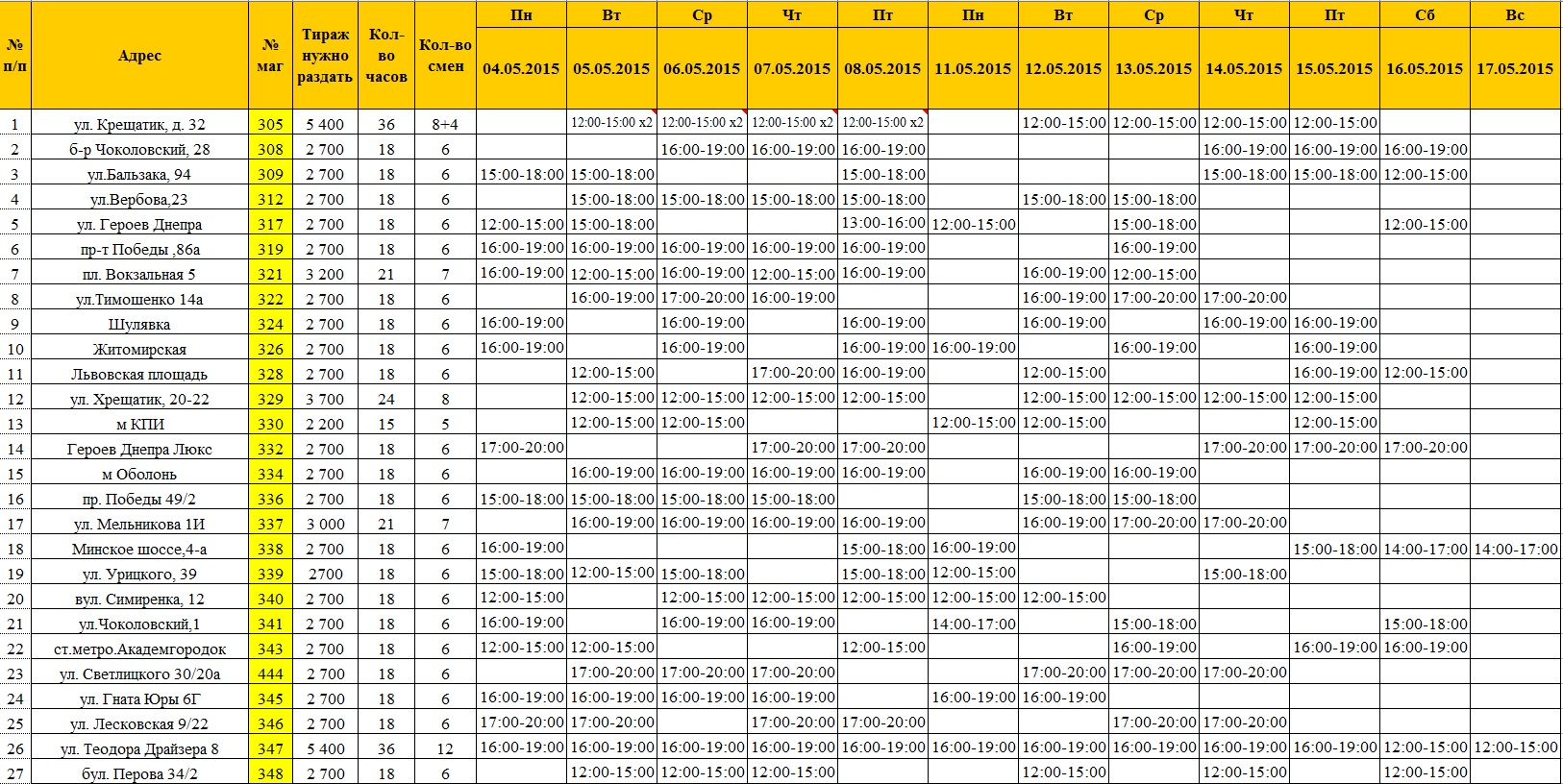The width and height of the screenshot is (1563, 784).
Task: Select '13:00-16:00' cell in Героев Днепра row
Action: tap(882, 224)
